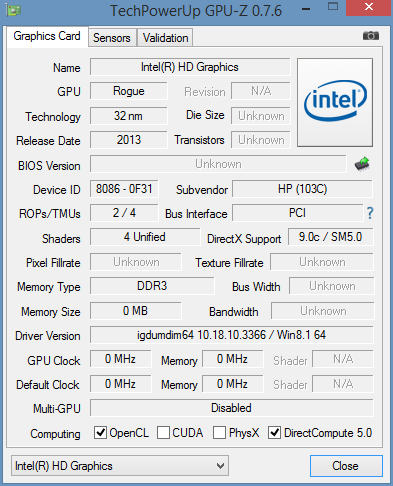Click GPU Clock row Shader N/A field
This screenshot has height=486, width=393.
343,359
